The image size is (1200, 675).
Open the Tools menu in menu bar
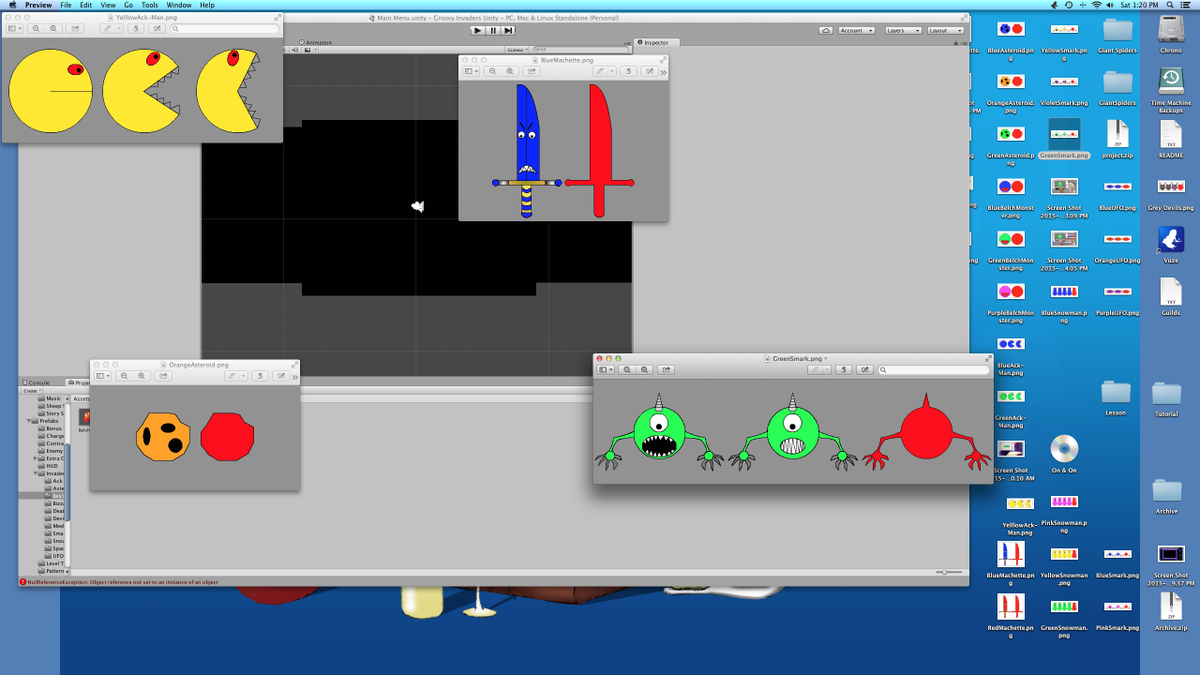(149, 5)
